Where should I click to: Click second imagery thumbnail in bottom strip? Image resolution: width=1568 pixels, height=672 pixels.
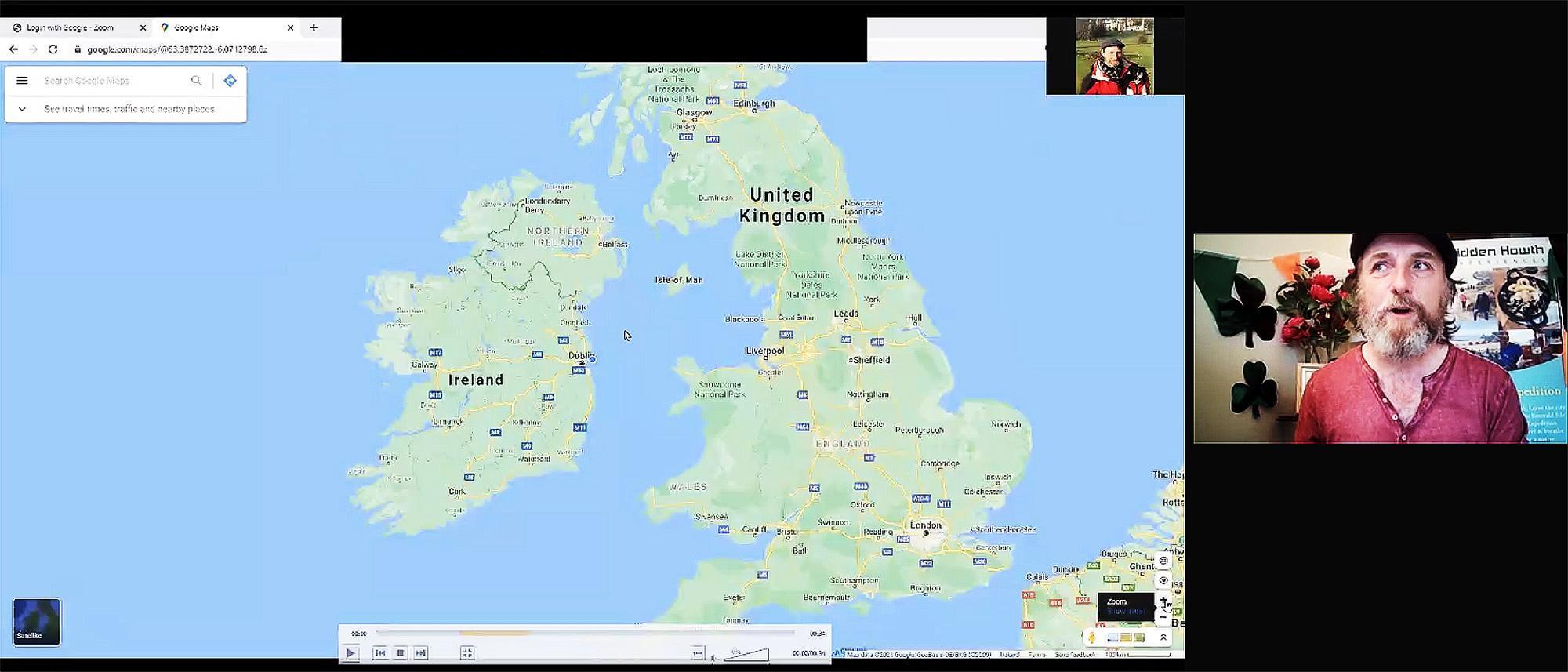point(1126,638)
